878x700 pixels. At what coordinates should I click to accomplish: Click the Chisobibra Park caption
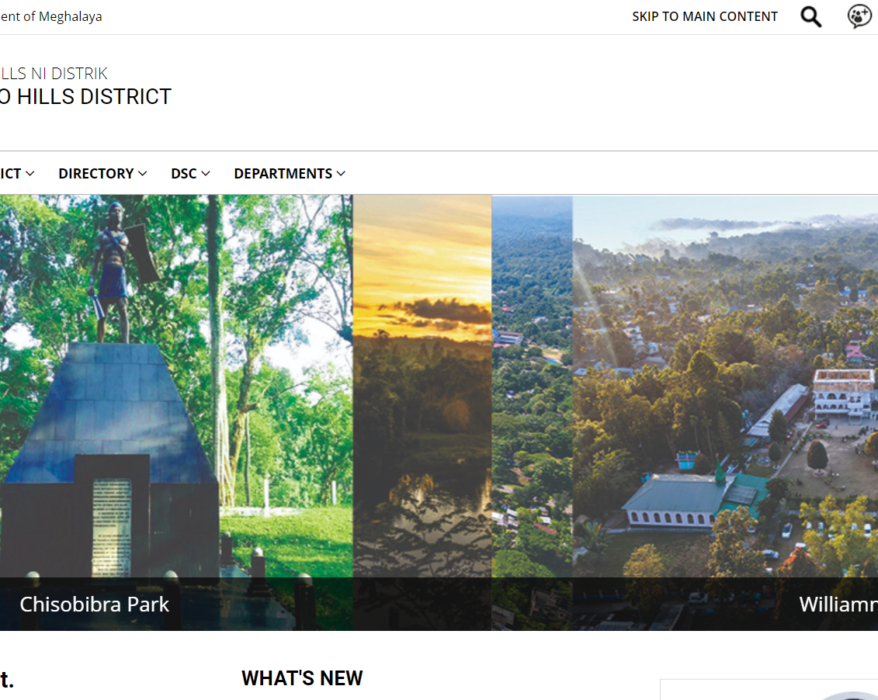coord(94,604)
